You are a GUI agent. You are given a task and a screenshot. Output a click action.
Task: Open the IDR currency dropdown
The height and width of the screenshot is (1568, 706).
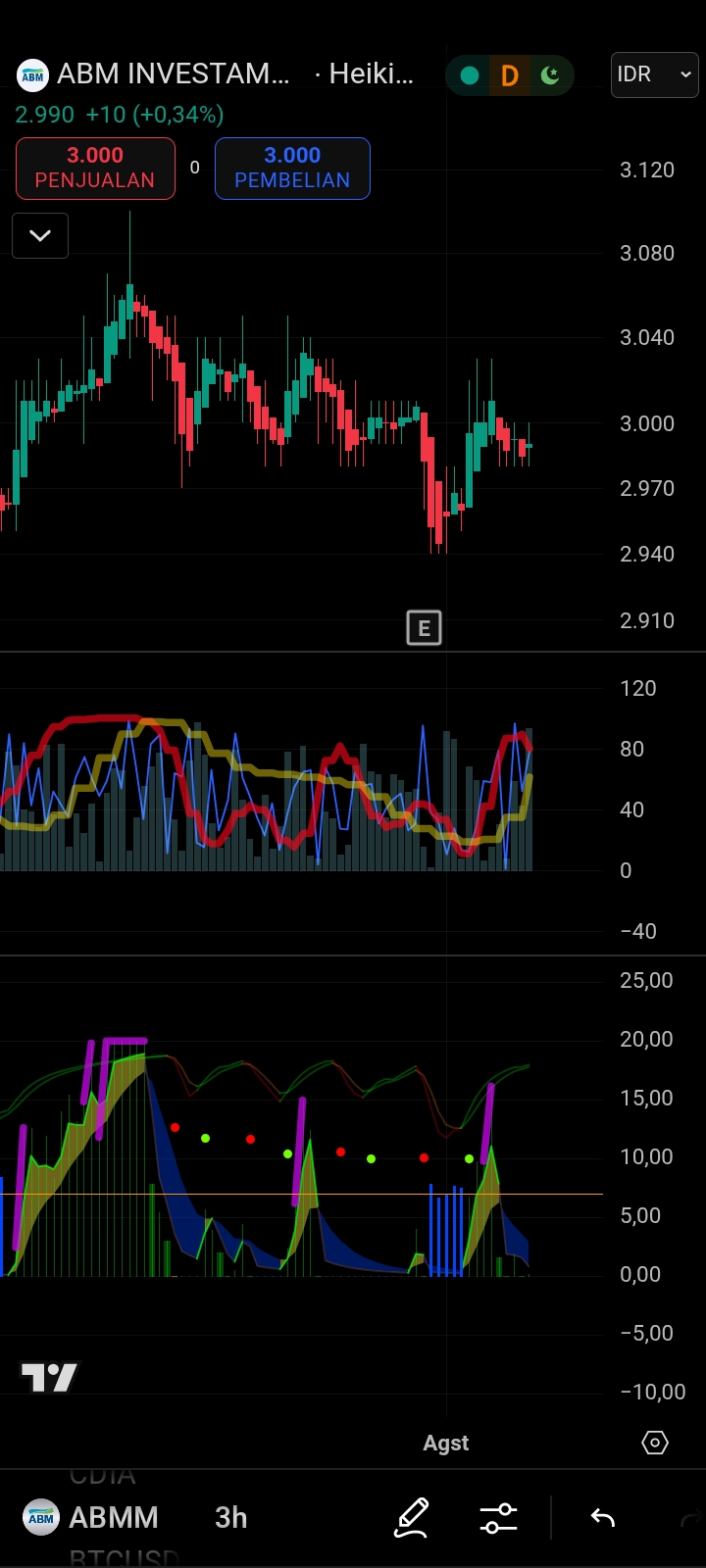(x=655, y=74)
